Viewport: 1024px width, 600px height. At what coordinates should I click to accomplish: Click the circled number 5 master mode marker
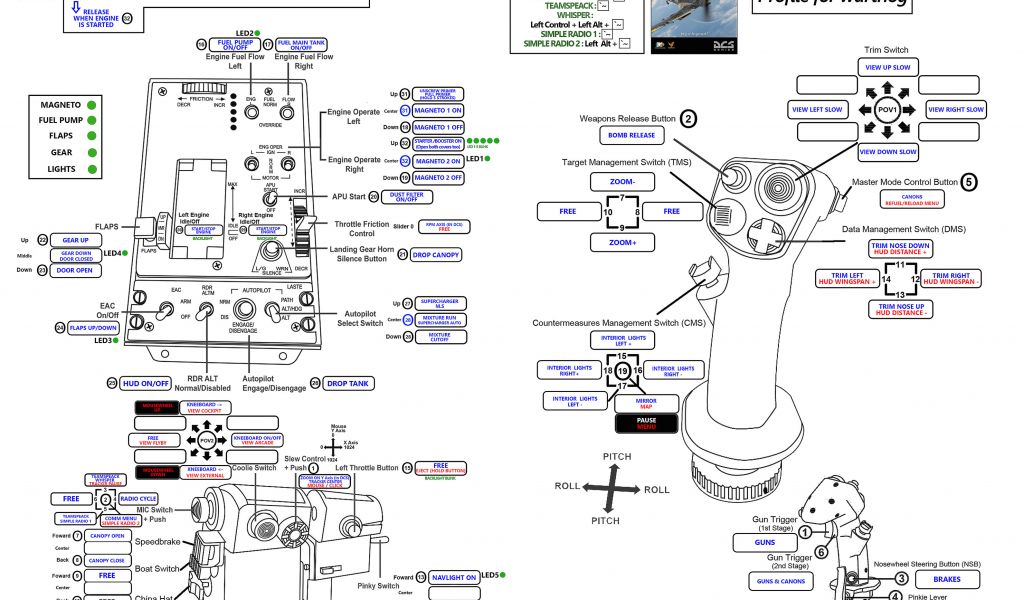click(x=969, y=182)
